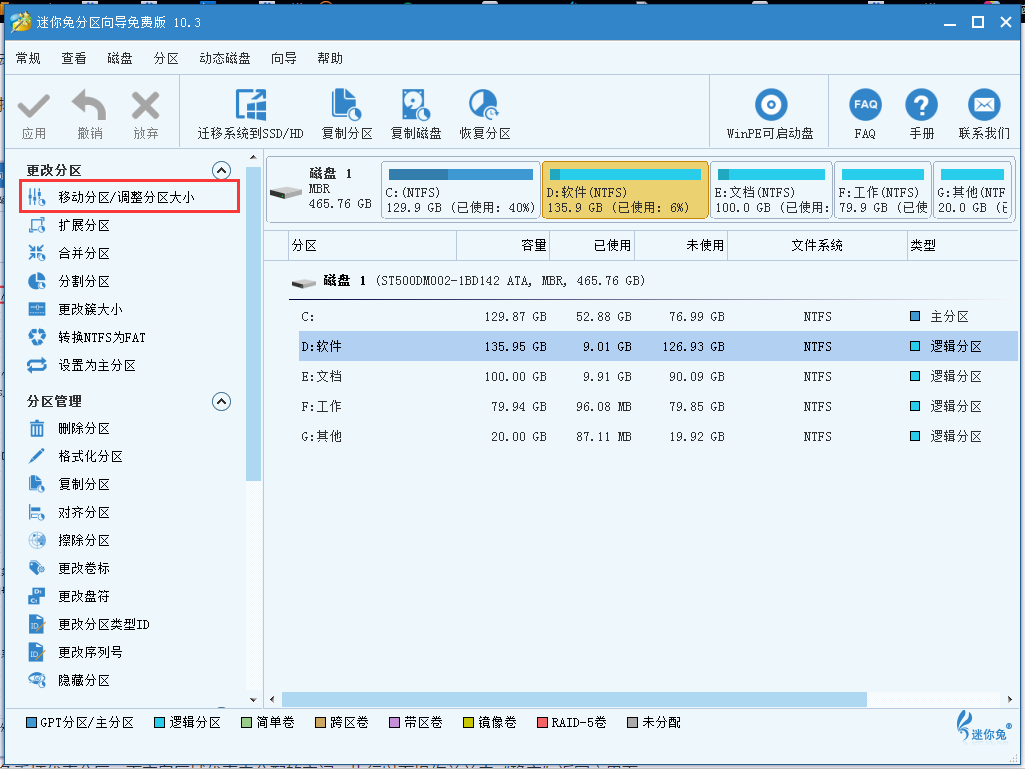Click the 撤销 (Undo) arrow icon

(x=90, y=105)
